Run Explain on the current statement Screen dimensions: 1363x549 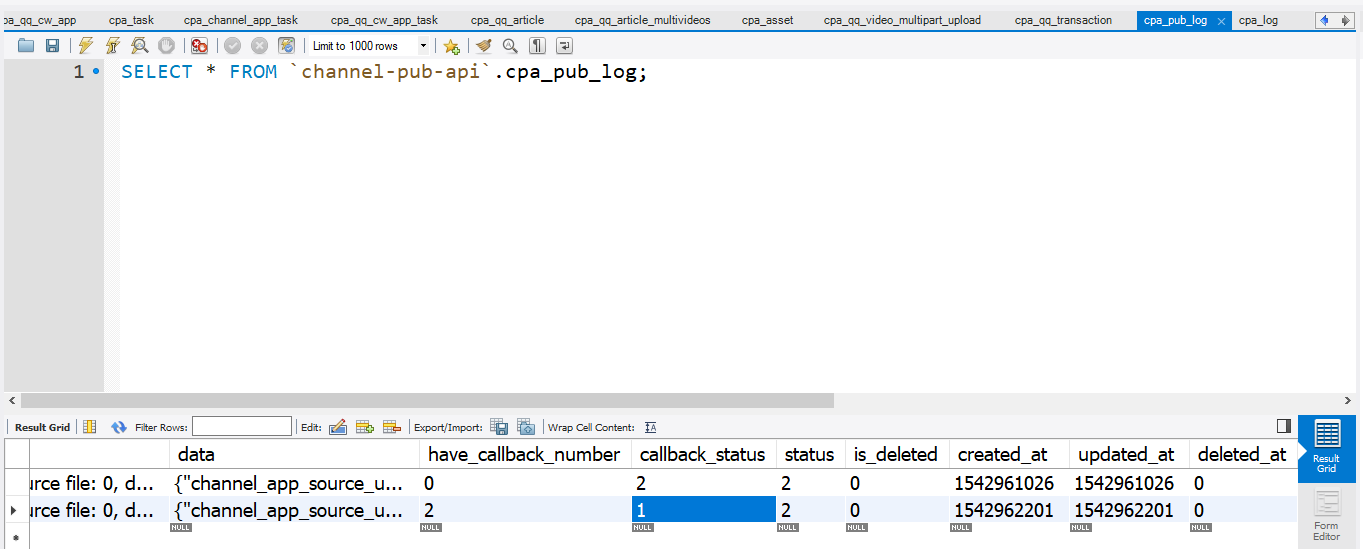140,46
